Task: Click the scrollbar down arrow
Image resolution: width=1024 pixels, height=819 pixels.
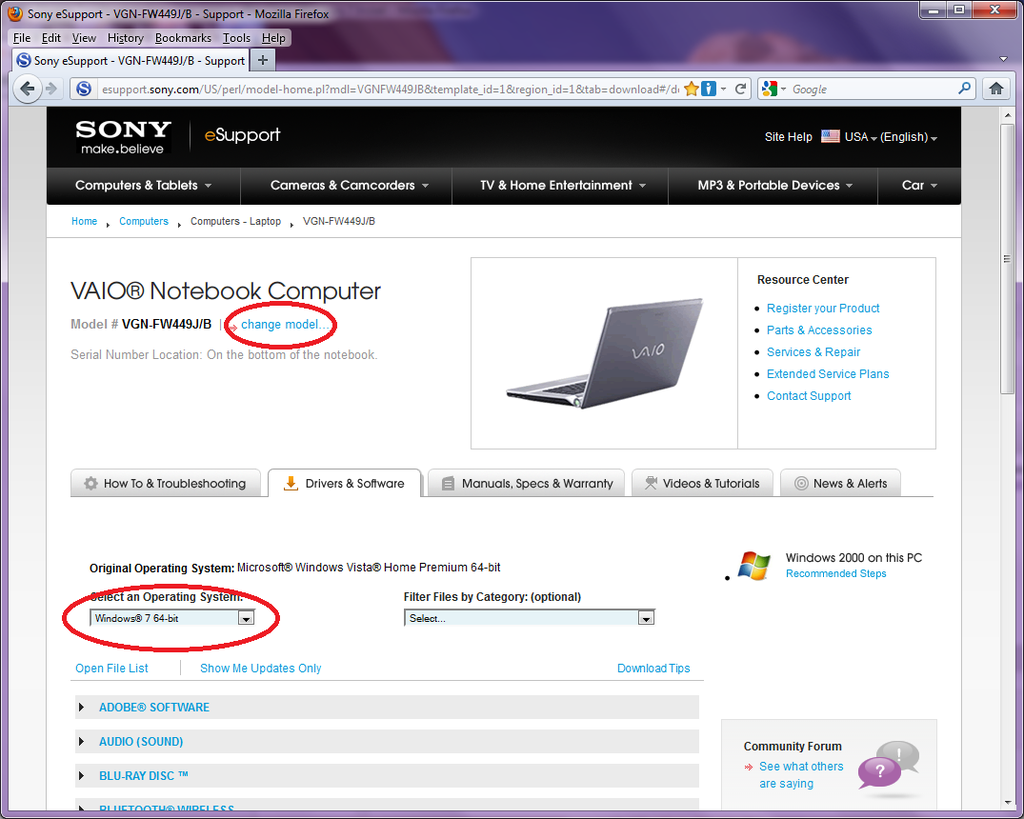Action: (1006, 803)
